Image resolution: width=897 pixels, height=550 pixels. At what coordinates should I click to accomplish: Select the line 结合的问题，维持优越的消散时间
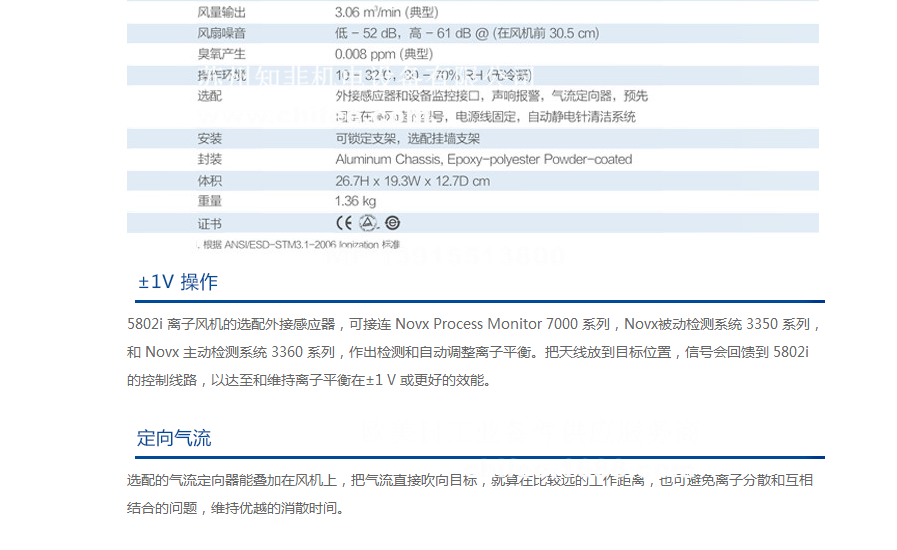click(x=236, y=508)
